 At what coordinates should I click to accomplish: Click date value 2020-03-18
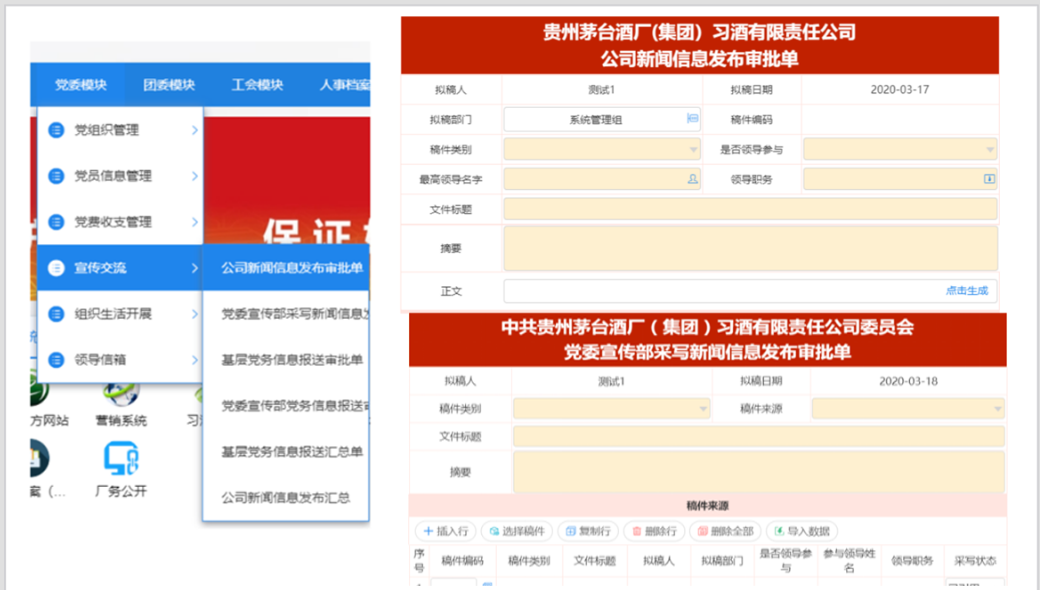click(x=908, y=381)
